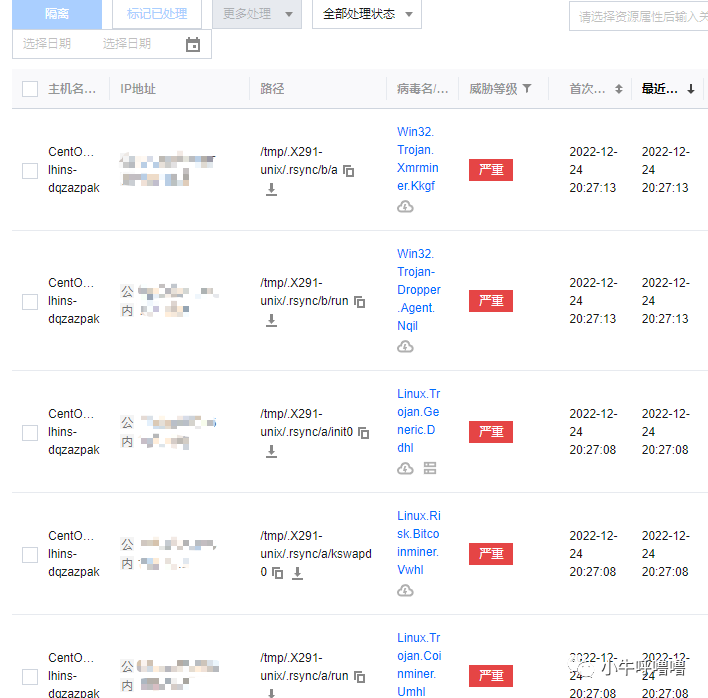The height and width of the screenshot is (698, 708).
Task: Click path text /tmp/.X291-unix/.rsync/b/a
Action: (299, 161)
